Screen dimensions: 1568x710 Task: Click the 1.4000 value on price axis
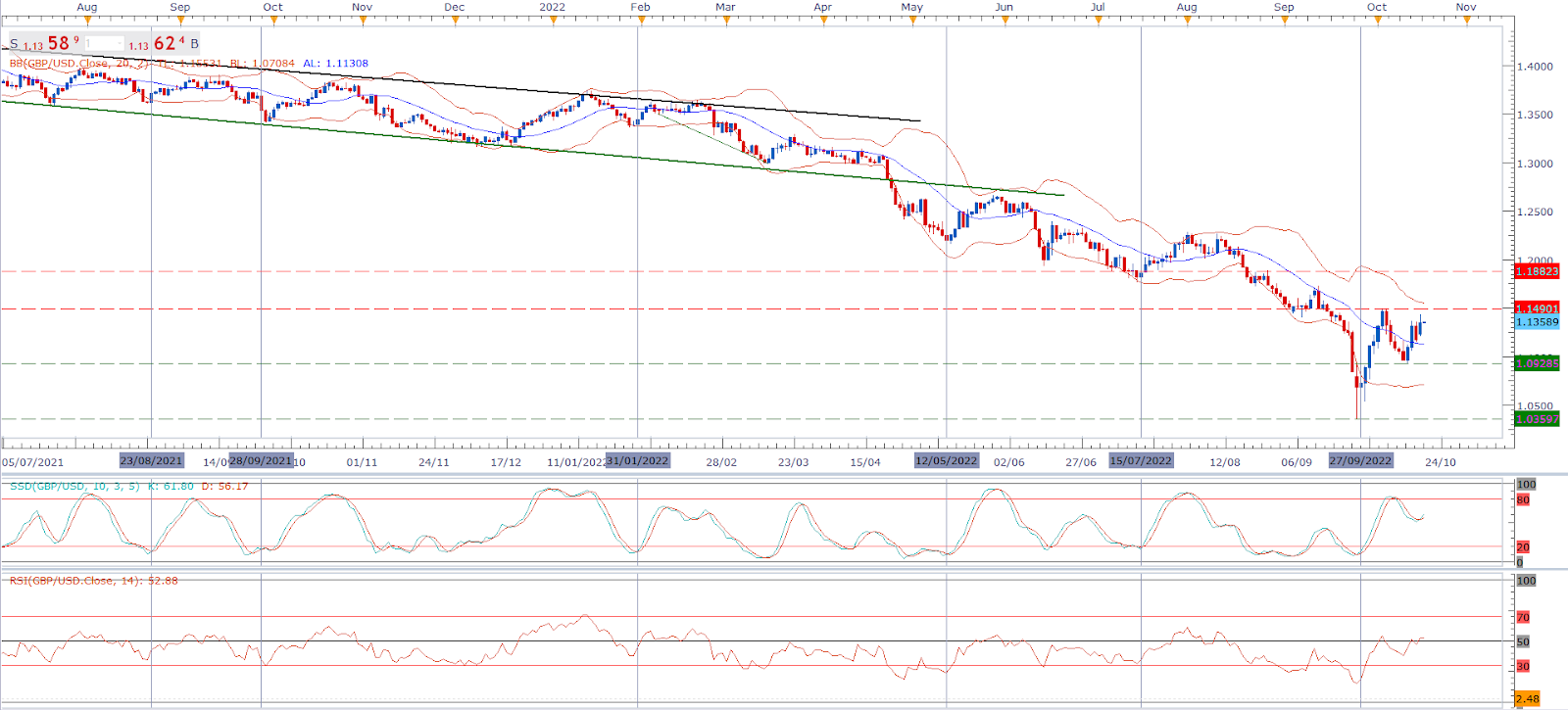click(1535, 67)
